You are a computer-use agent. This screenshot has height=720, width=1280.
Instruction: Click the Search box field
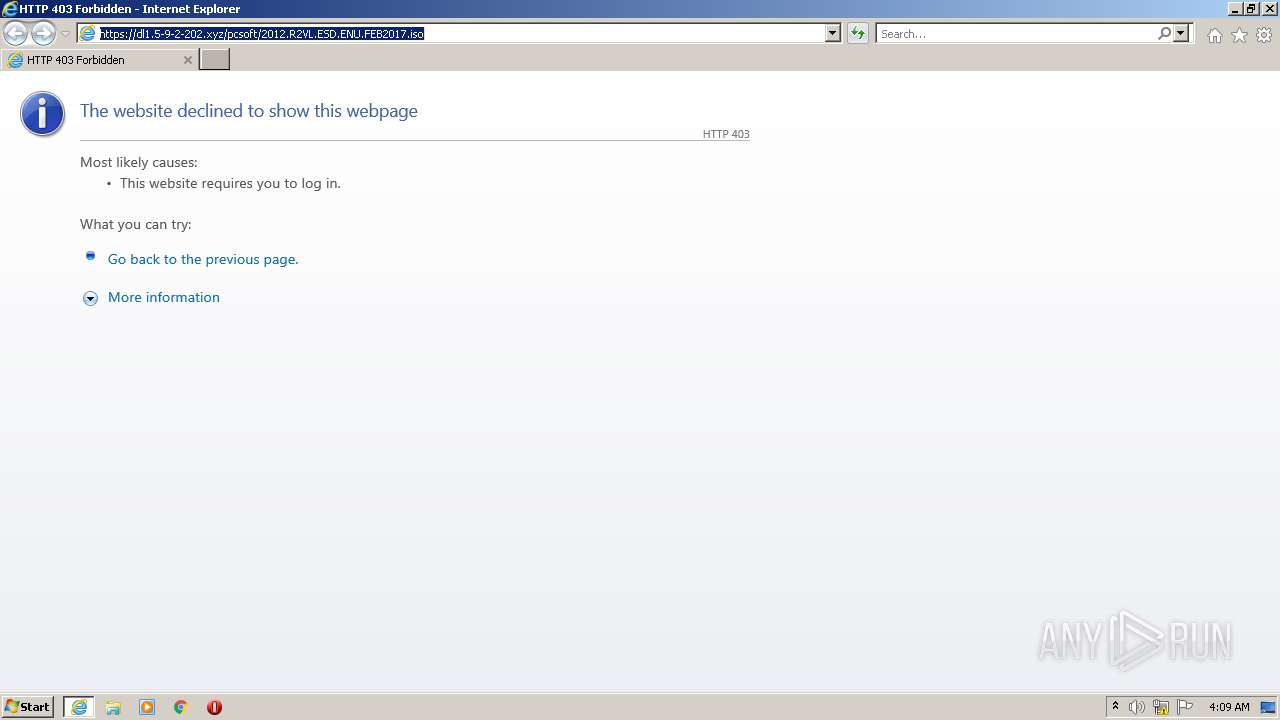click(1015, 33)
